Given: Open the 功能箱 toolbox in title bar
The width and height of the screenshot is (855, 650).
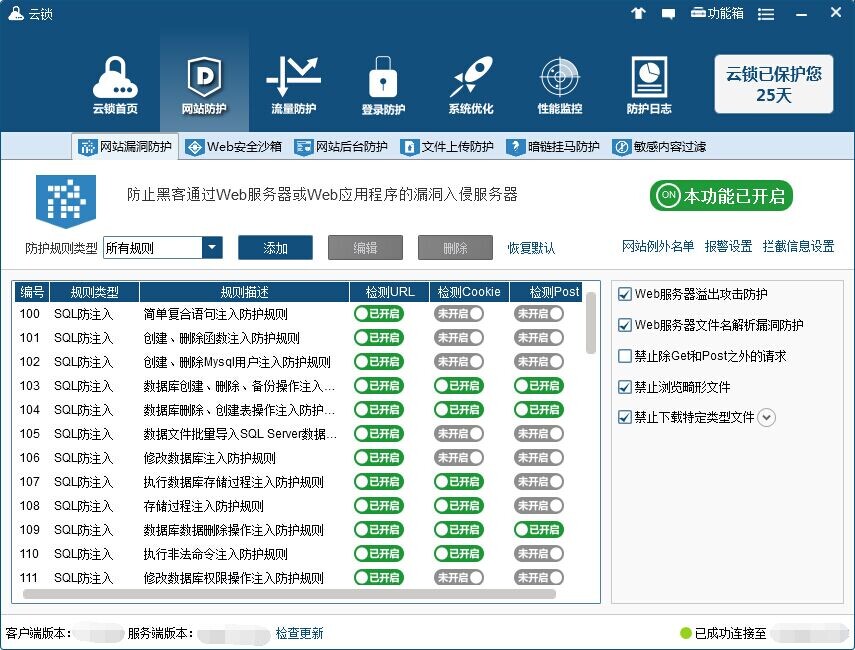Looking at the screenshot, I should 715,13.
